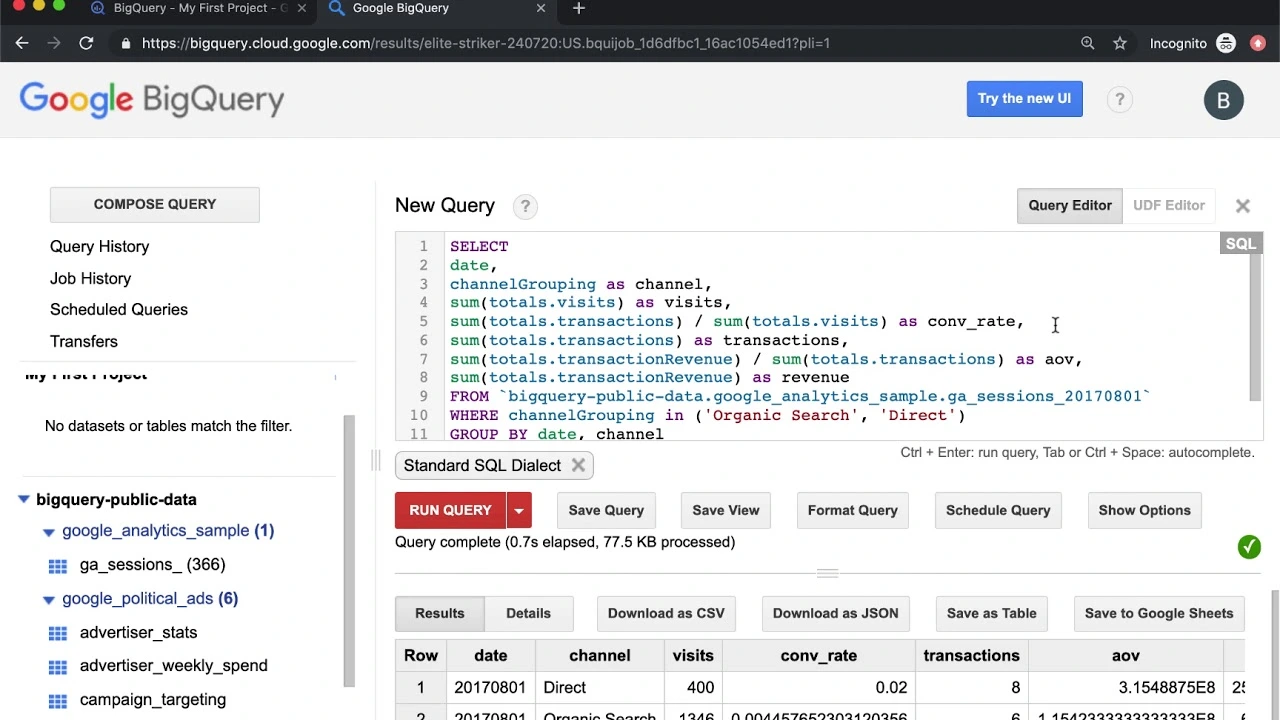1280x720 pixels.
Task: Close the BigQuery - My First Project tab
Action: (x=302, y=8)
